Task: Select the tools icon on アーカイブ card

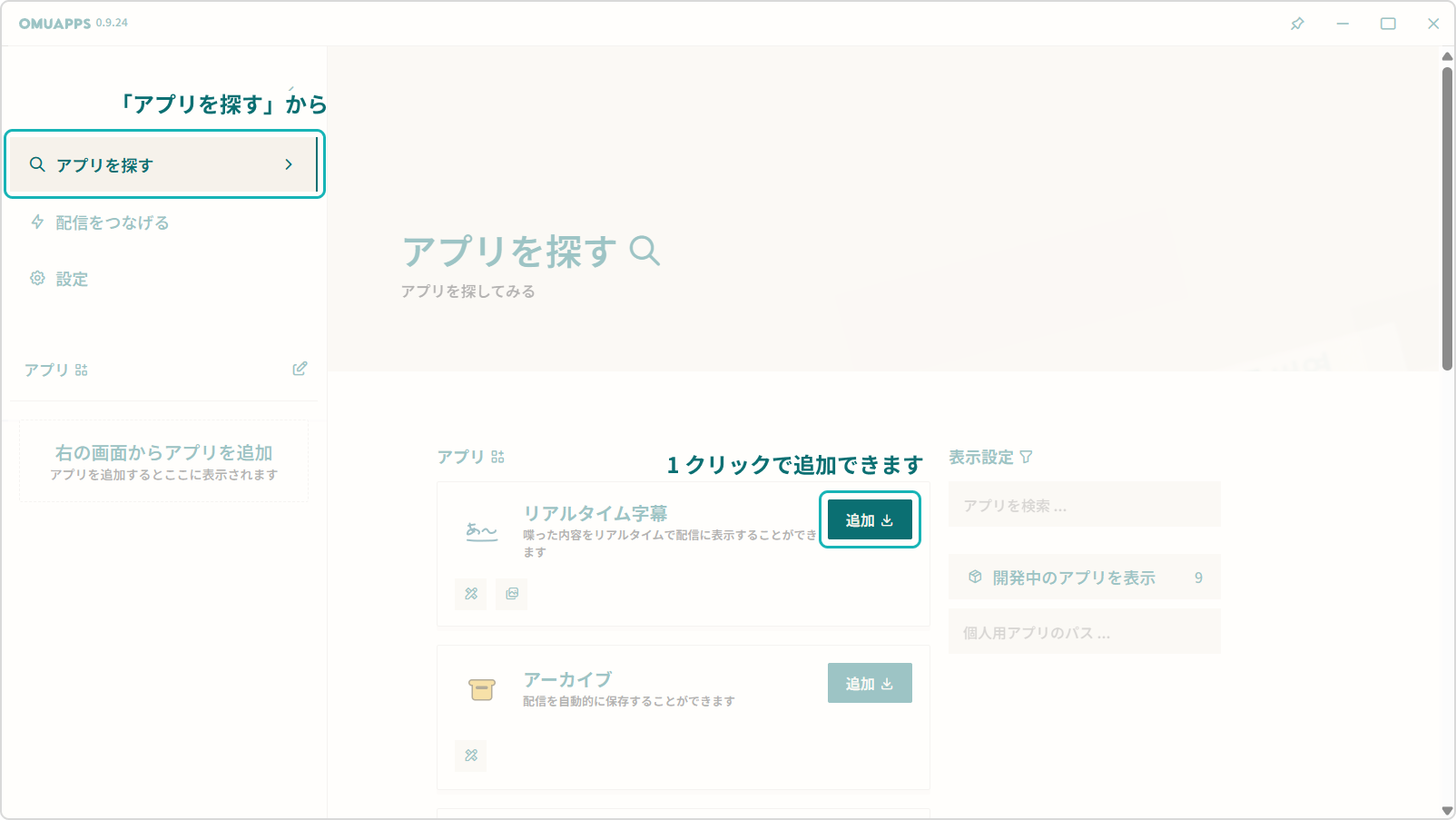Action: click(470, 755)
